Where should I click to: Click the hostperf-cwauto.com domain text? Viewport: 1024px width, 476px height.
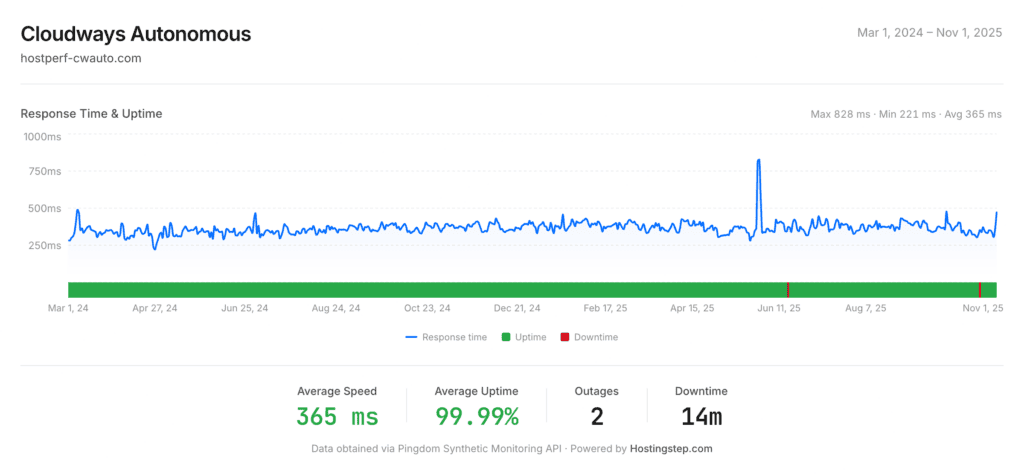(81, 58)
